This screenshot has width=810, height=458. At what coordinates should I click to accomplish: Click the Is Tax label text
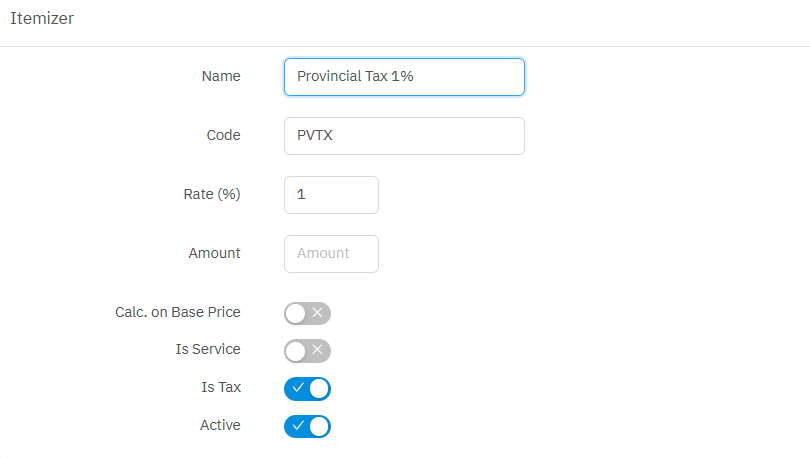(221, 387)
